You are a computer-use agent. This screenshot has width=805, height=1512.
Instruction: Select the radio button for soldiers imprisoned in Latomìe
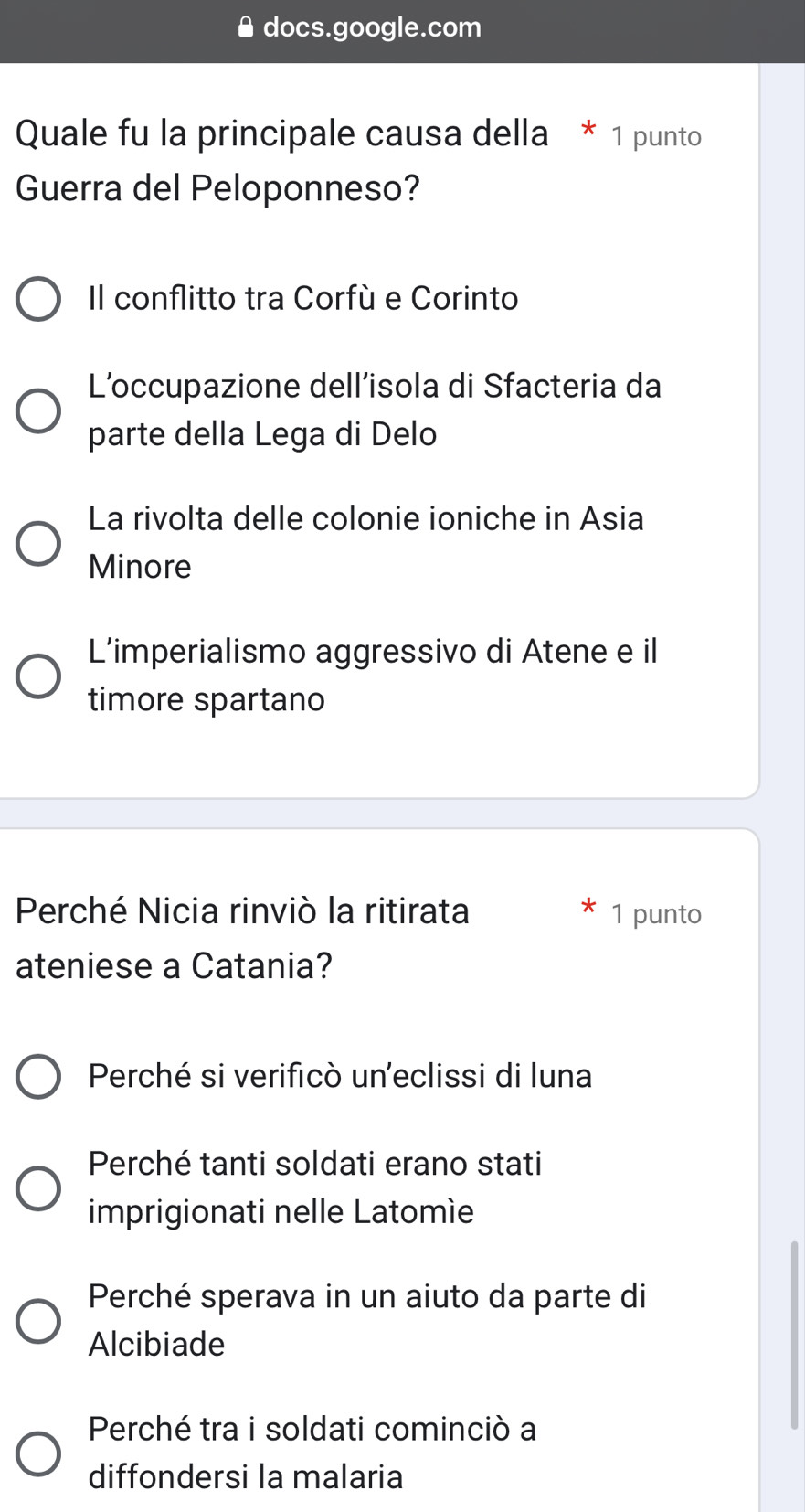(x=38, y=1188)
